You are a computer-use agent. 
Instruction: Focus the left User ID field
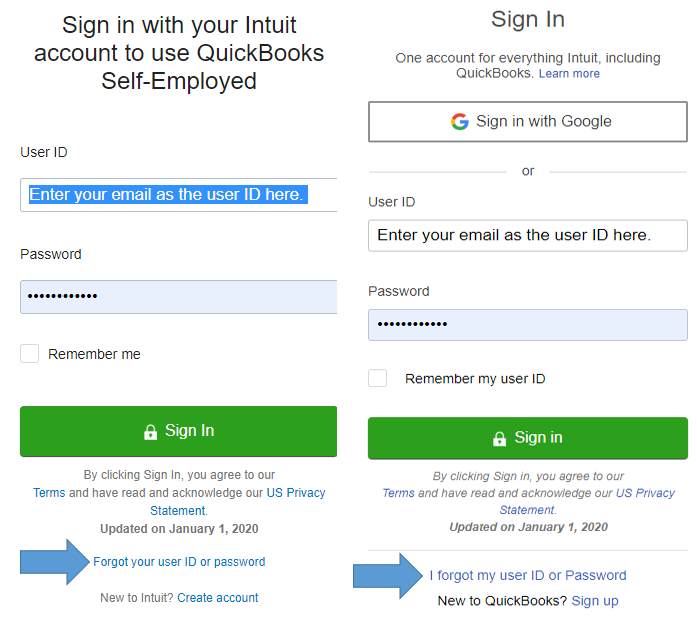178,195
